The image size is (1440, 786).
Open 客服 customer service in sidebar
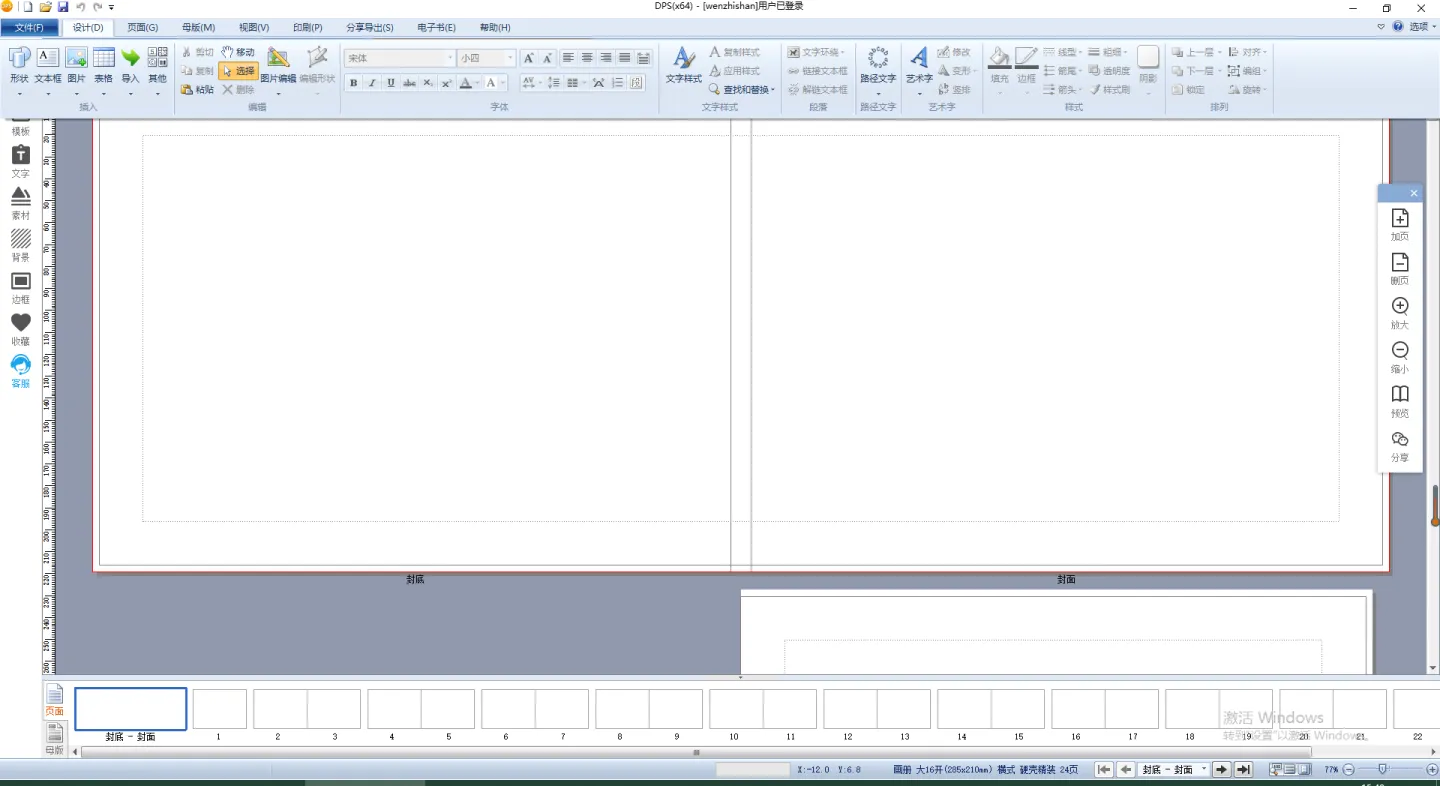click(x=20, y=371)
